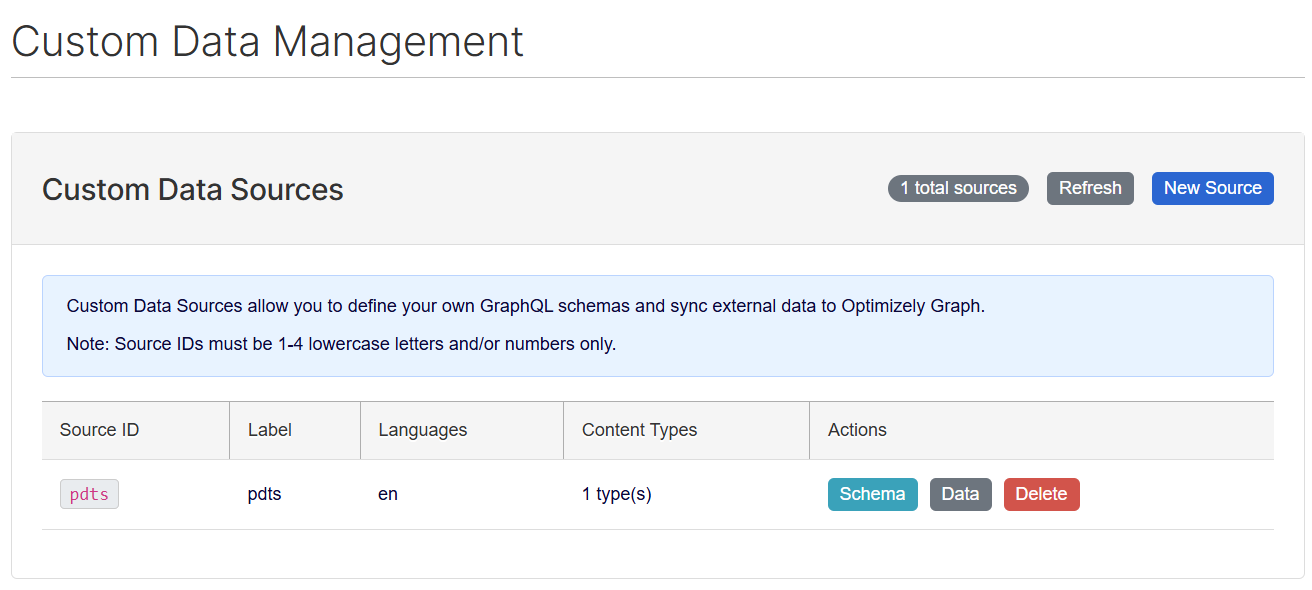1312x590 pixels.
Task: Click the Content Types column header
Action: tap(639, 430)
